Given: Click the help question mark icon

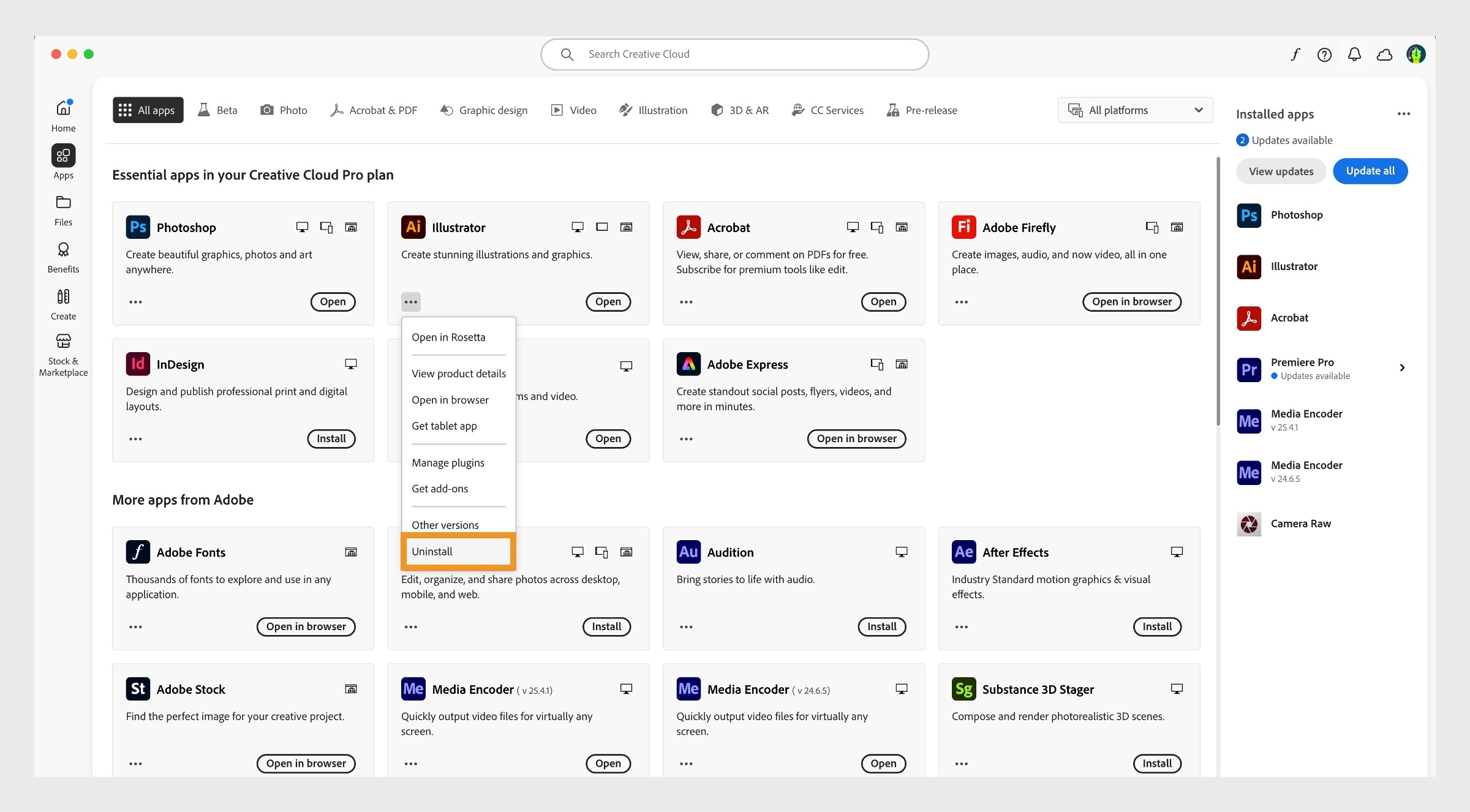Looking at the screenshot, I should pyautogui.click(x=1324, y=54).
